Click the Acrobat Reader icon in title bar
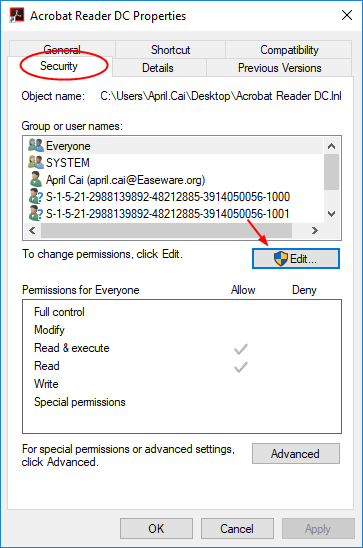Screen dimensions: 363x548 click(17, 15)
